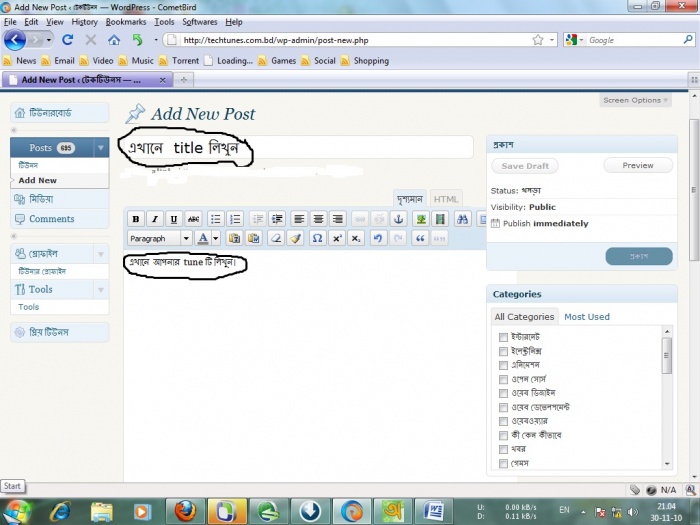Viewport: 700px width, 525px height.
Task: Check the third category checkbox
Action: 503,365
